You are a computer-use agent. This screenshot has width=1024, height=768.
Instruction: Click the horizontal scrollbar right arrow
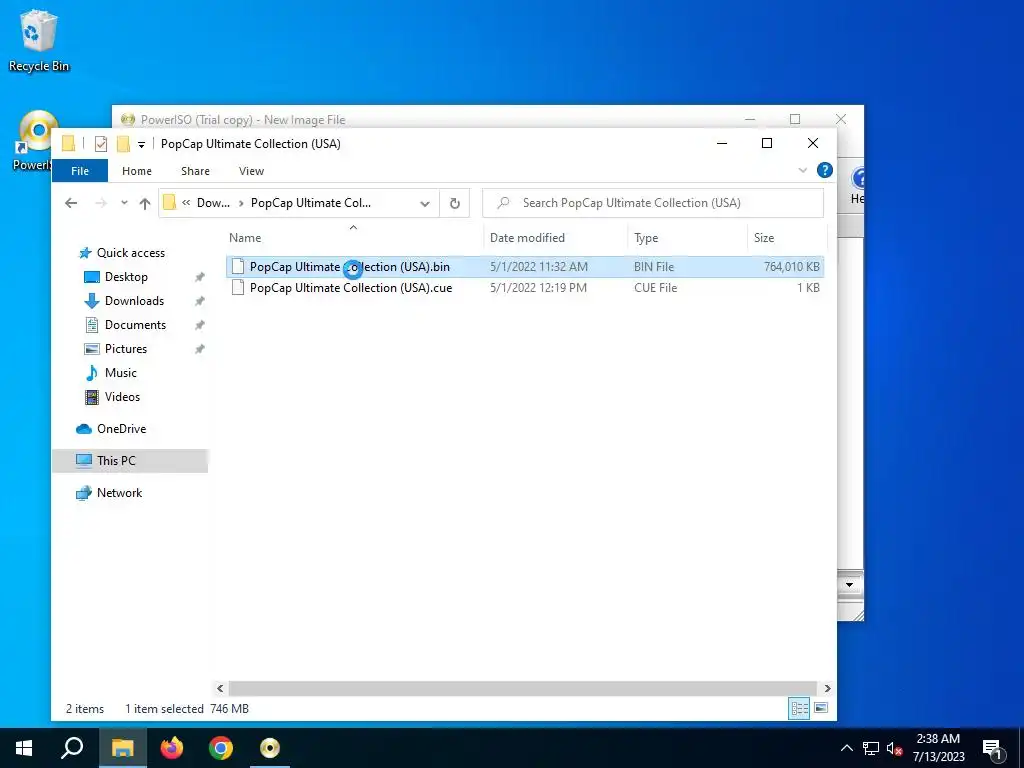(827, 688)
